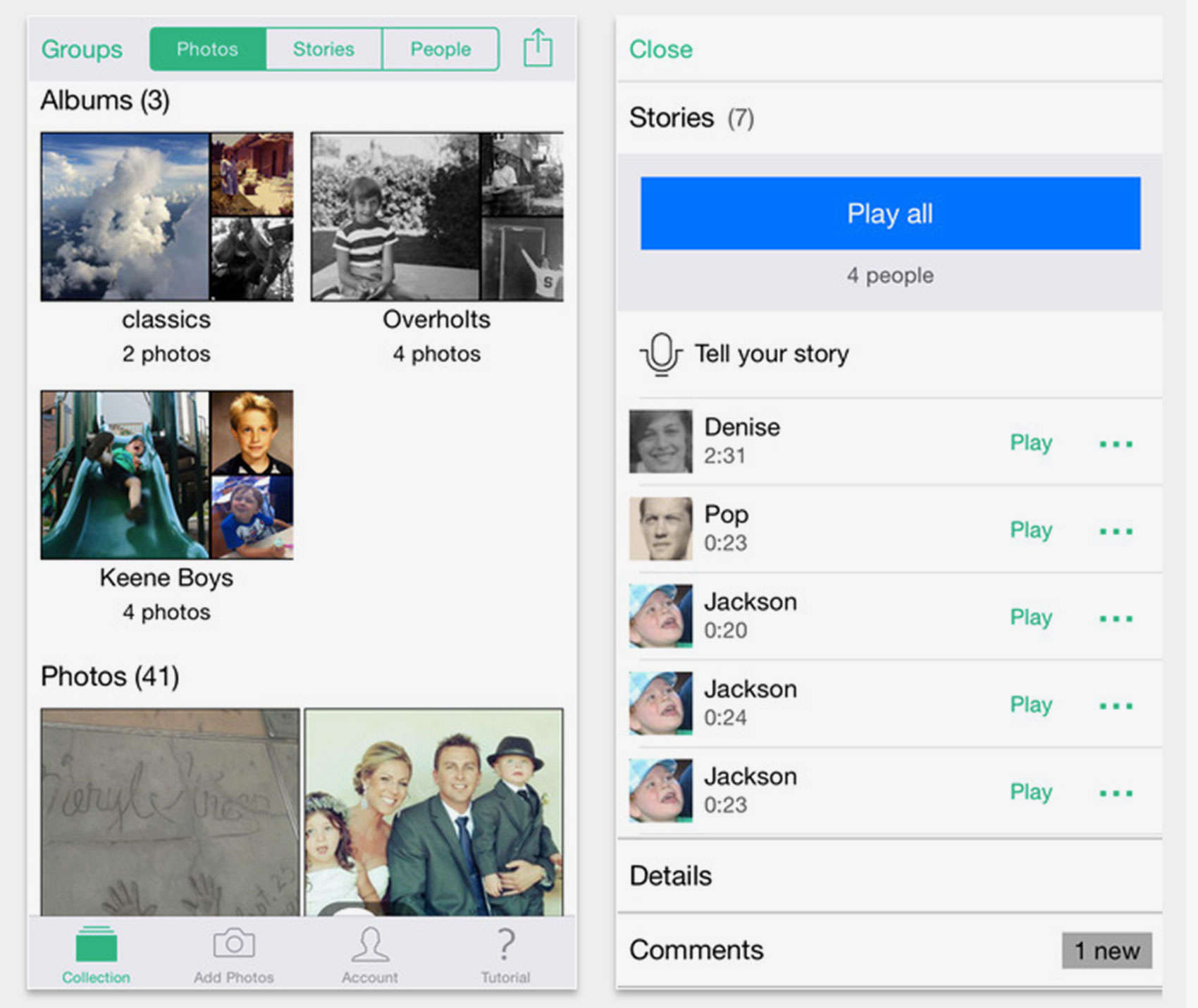Tap the microphone to tell your story
This screenshot has width=1198, height=1008.
tap(660, 354)
